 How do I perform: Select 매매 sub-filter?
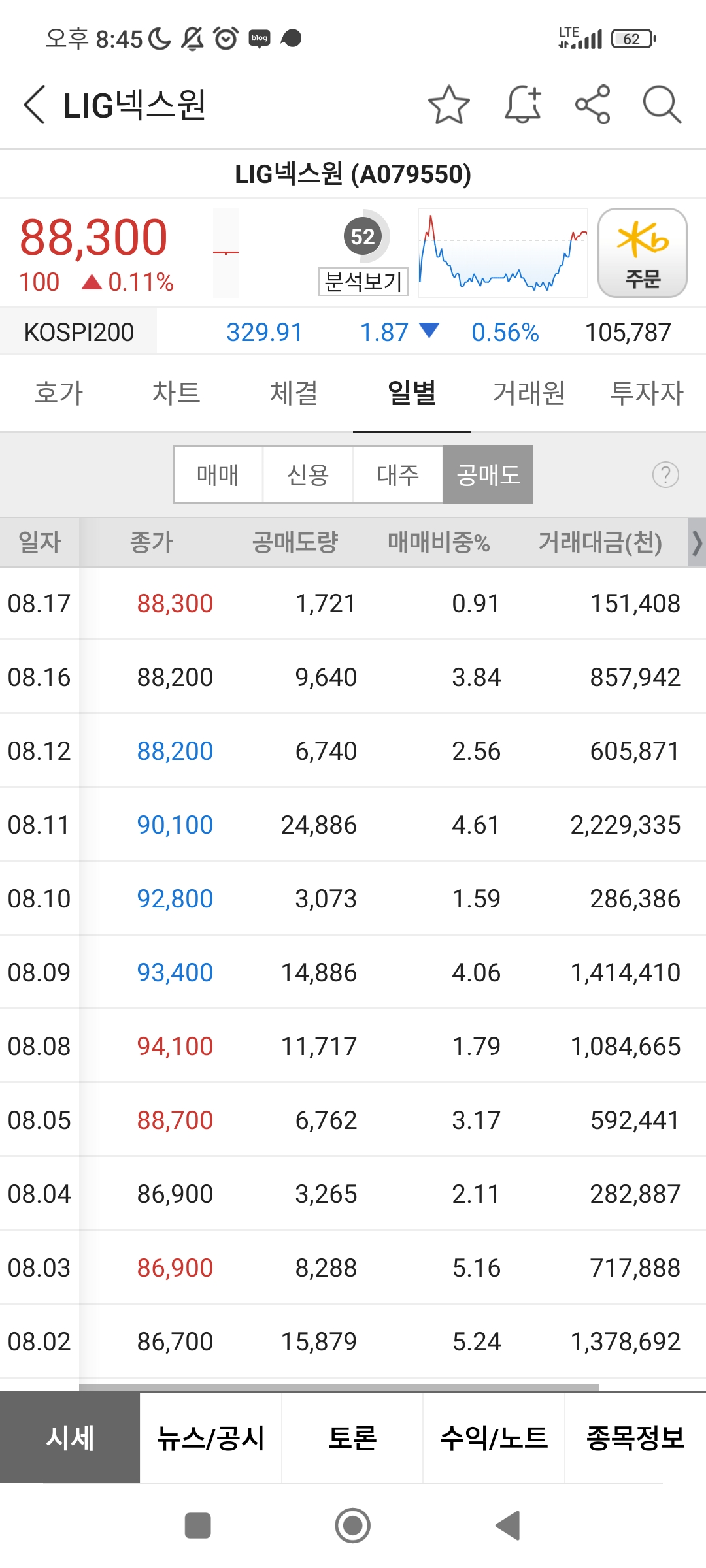pos(218,474)
